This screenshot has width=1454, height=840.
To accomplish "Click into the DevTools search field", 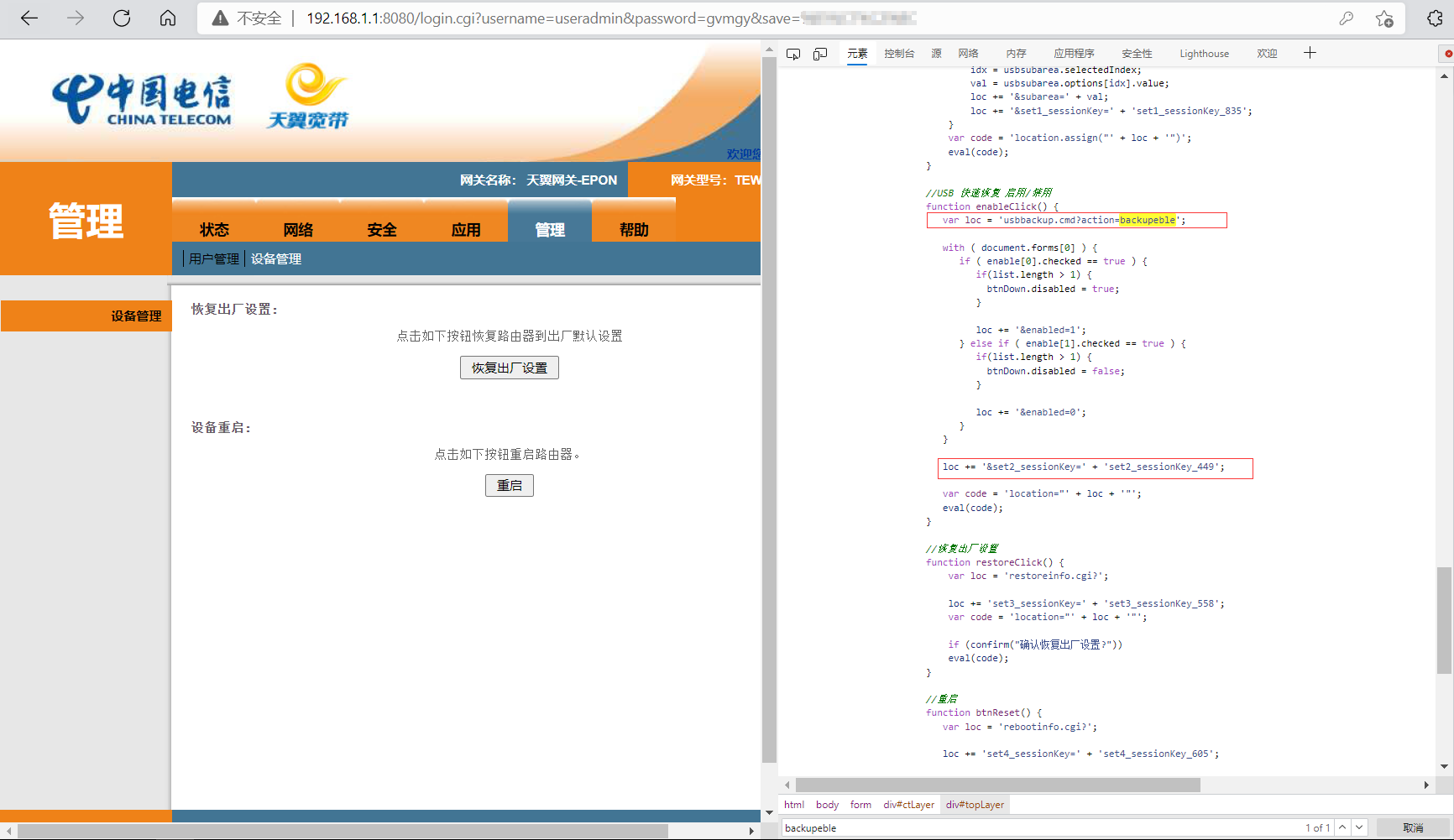I will pyautogui.click(x=1041, y=827).
